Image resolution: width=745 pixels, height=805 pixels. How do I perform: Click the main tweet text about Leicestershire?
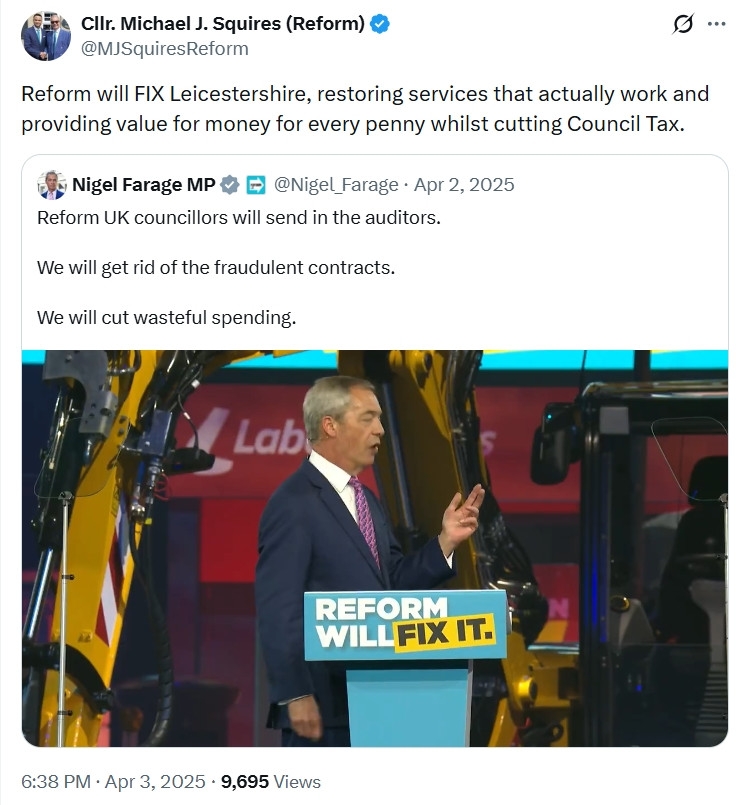tap(365, 109)
